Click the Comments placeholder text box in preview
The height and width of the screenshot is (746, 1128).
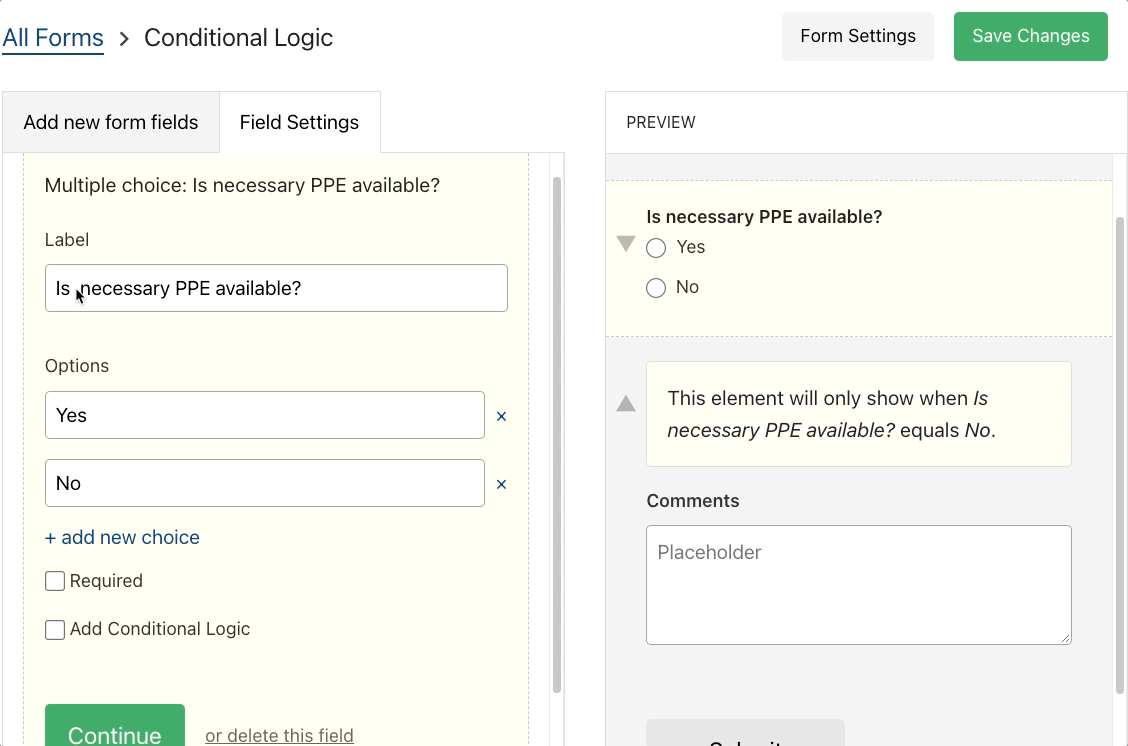tap(858, 584)
